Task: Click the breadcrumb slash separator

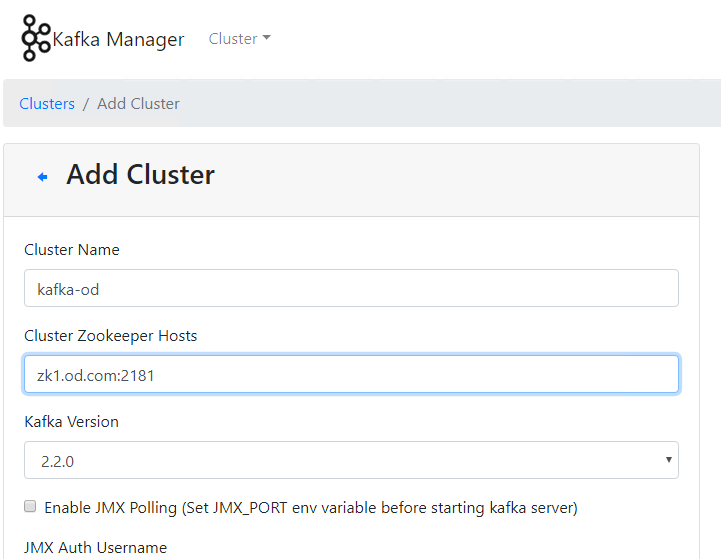Action: (86, 104)
